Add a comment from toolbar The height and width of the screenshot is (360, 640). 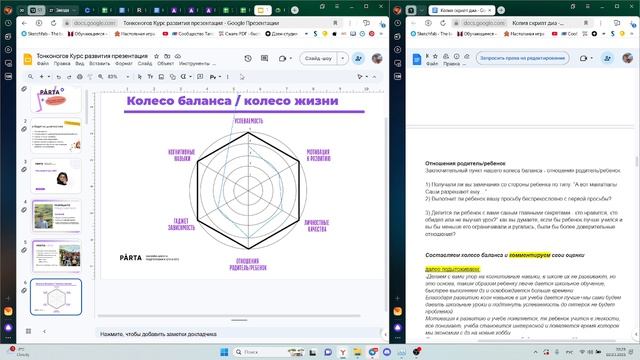[x=200, y=76]
